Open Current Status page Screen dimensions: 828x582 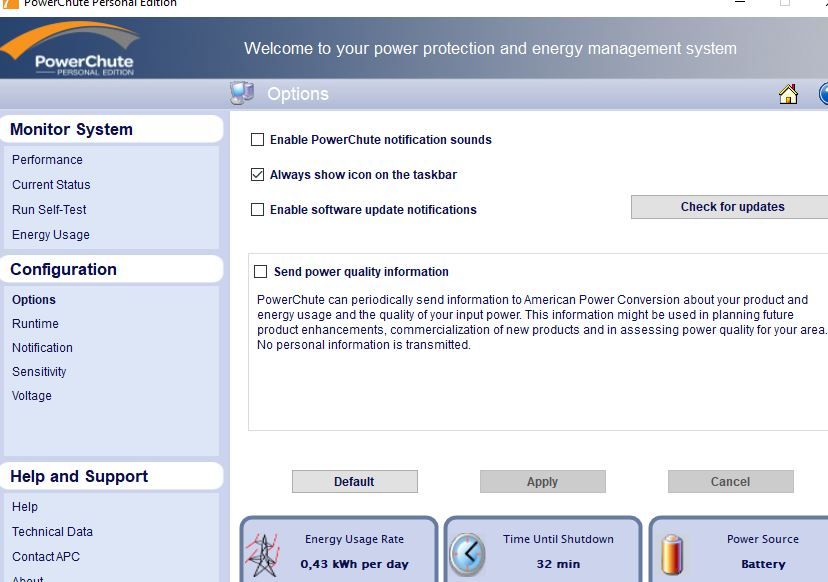coord(51,185)
